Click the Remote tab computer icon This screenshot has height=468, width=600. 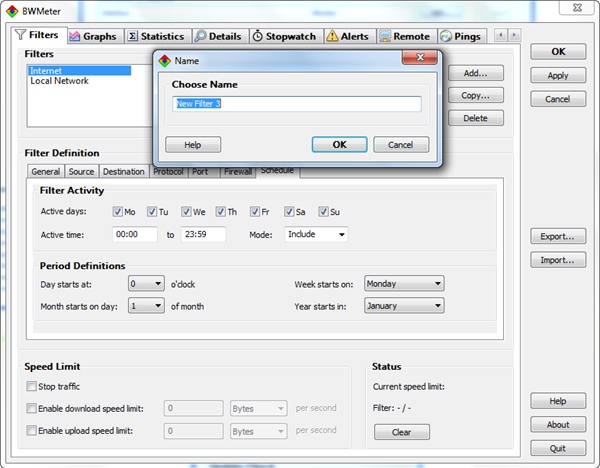click(385, 36)
